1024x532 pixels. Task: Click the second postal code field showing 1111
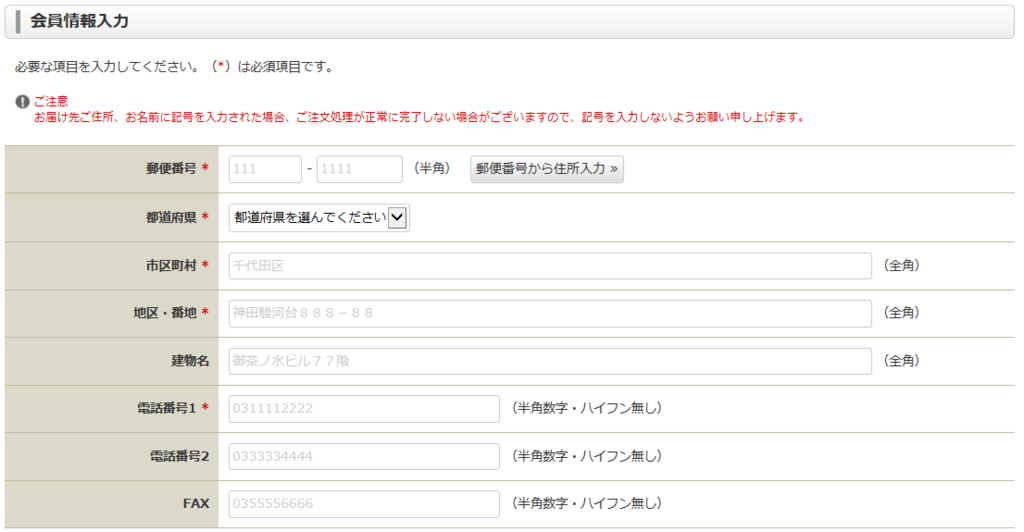360,169
